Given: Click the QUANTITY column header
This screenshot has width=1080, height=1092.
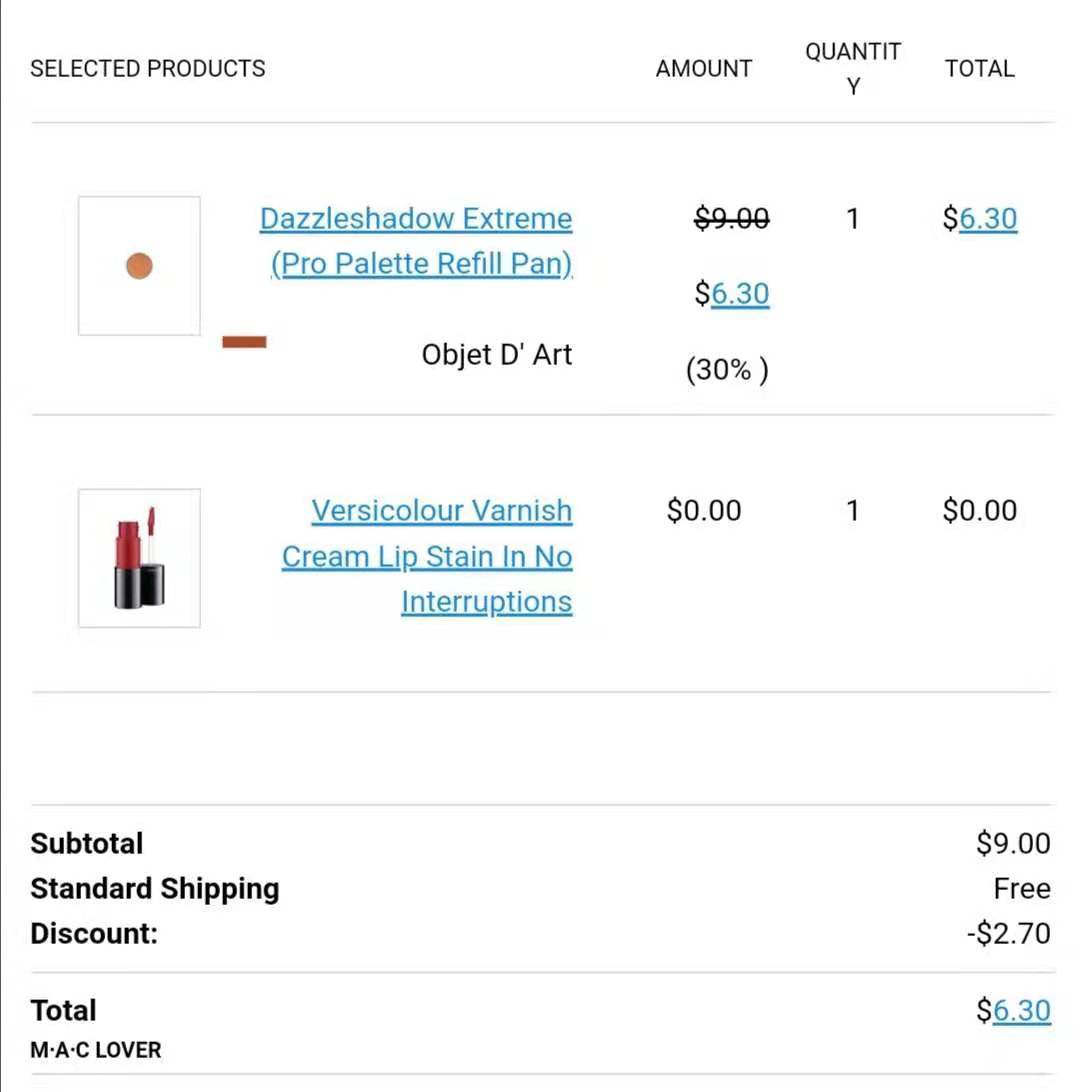Looking at the screenshot, I should (x=853, y=68).
